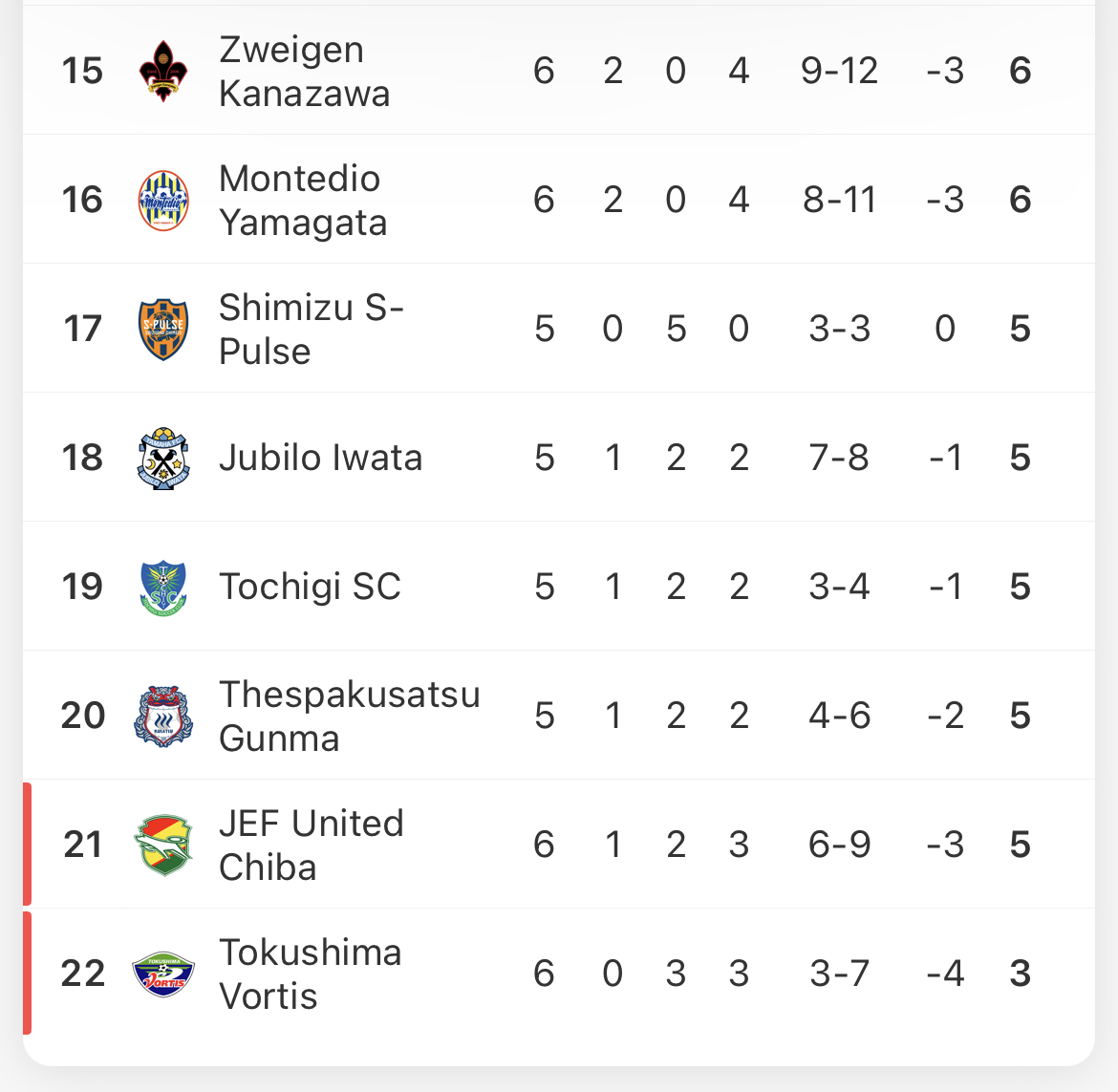Screen dimensions: 1118x1092
Task: Tap the Zweigen Kanazawa club crest
Action: pos(163,72)
